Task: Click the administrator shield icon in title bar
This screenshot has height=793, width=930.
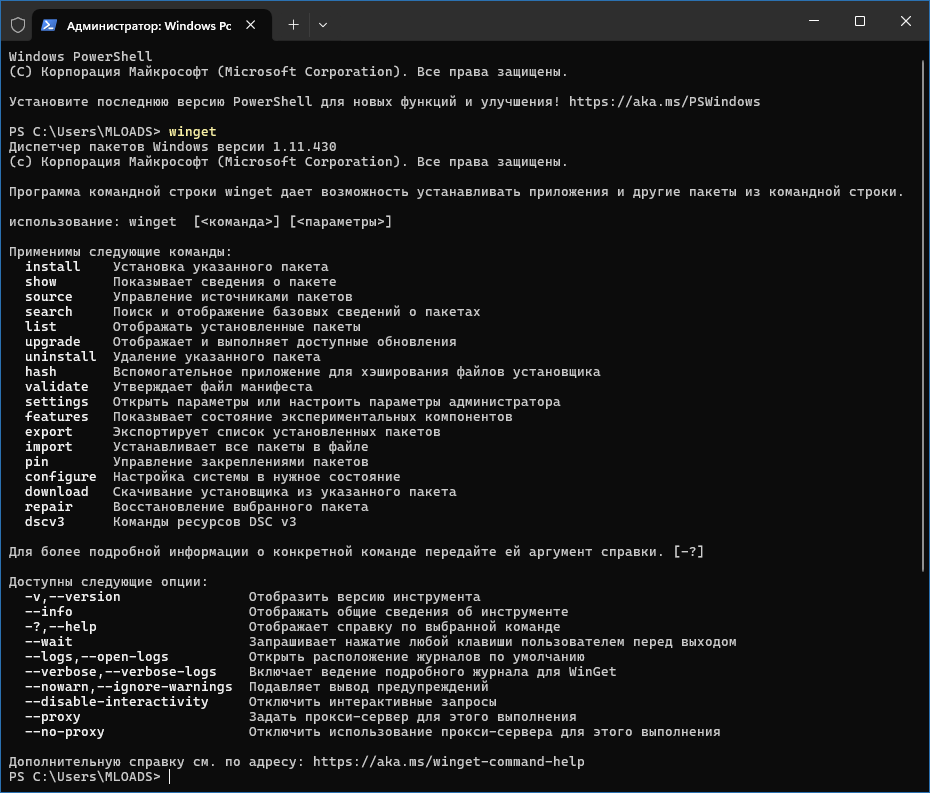Action: [17, 24]
